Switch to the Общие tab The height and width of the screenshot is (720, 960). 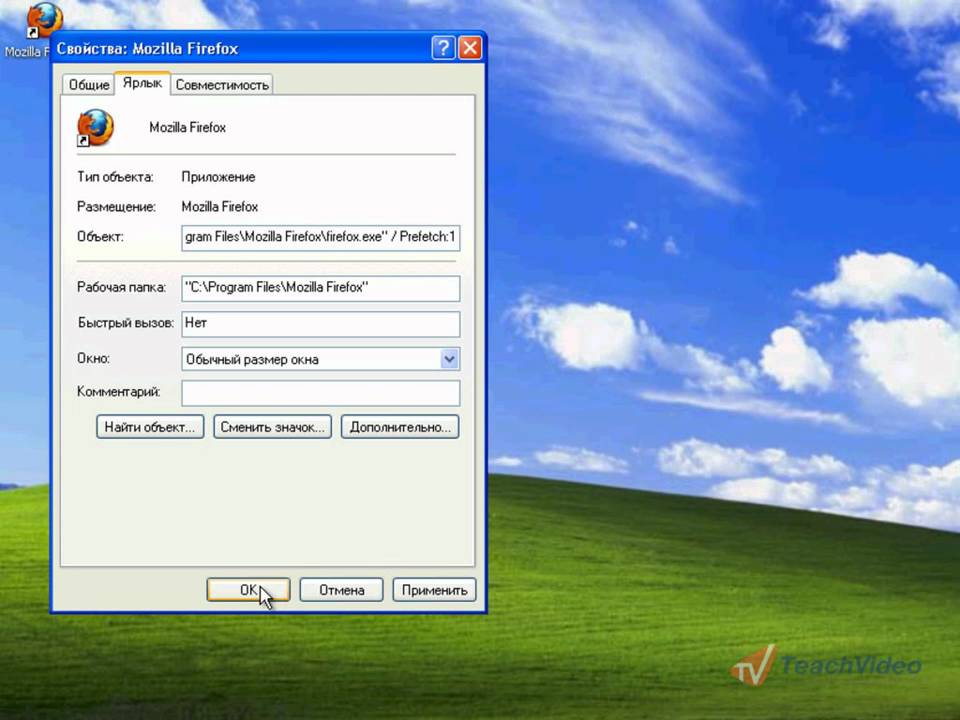(x=89, y=84)
